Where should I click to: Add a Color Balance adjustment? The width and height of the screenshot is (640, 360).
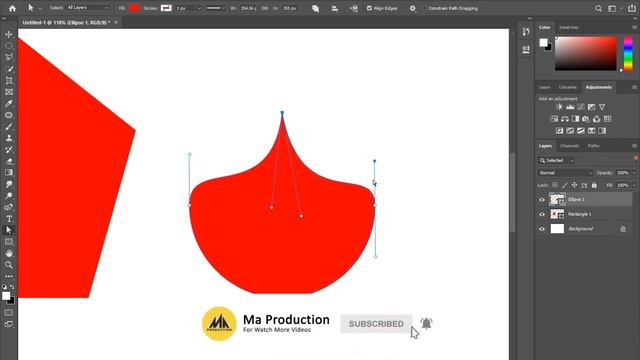[564, 119]
